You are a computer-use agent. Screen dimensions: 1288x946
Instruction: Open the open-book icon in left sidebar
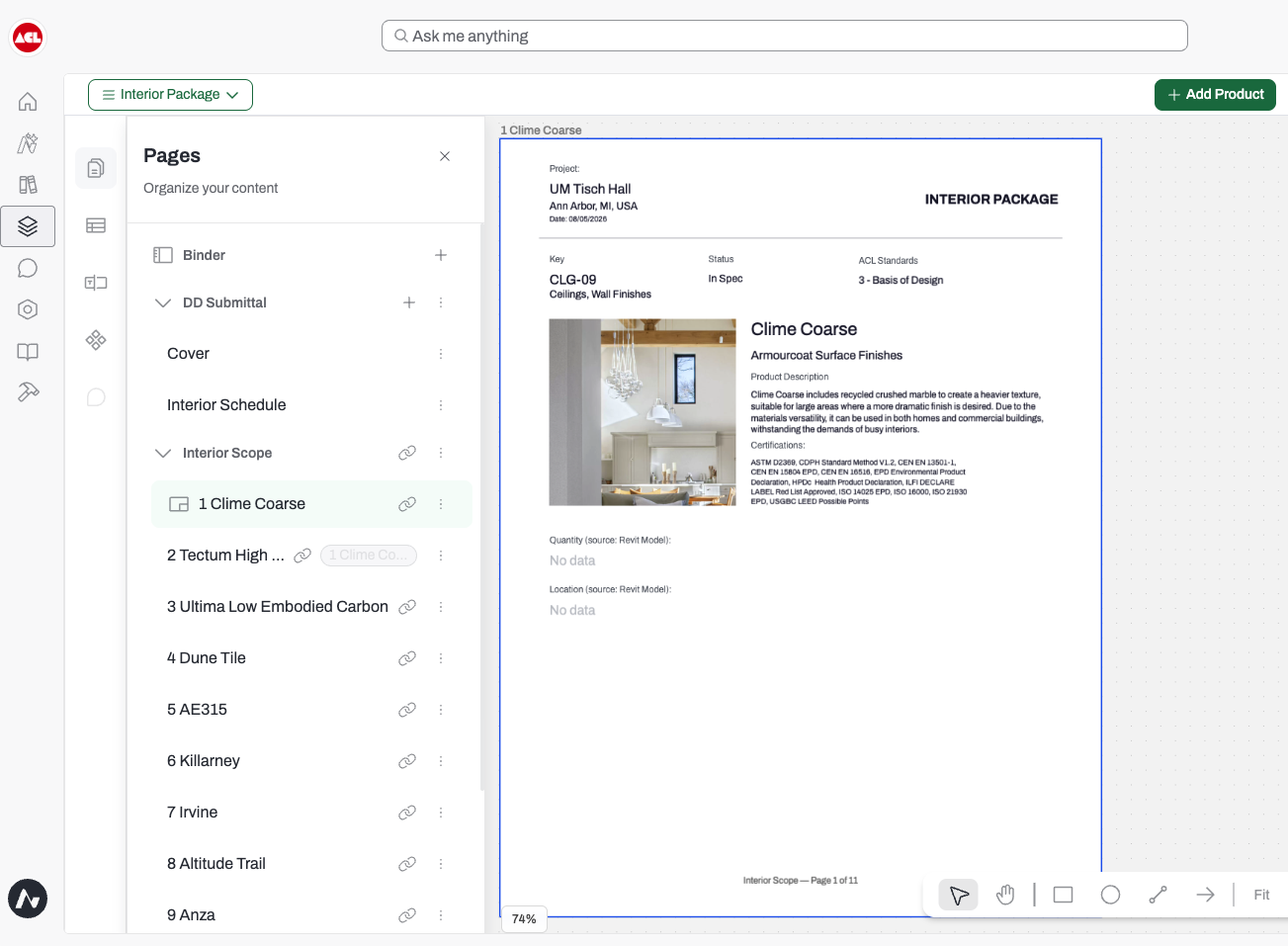point(28,351)
